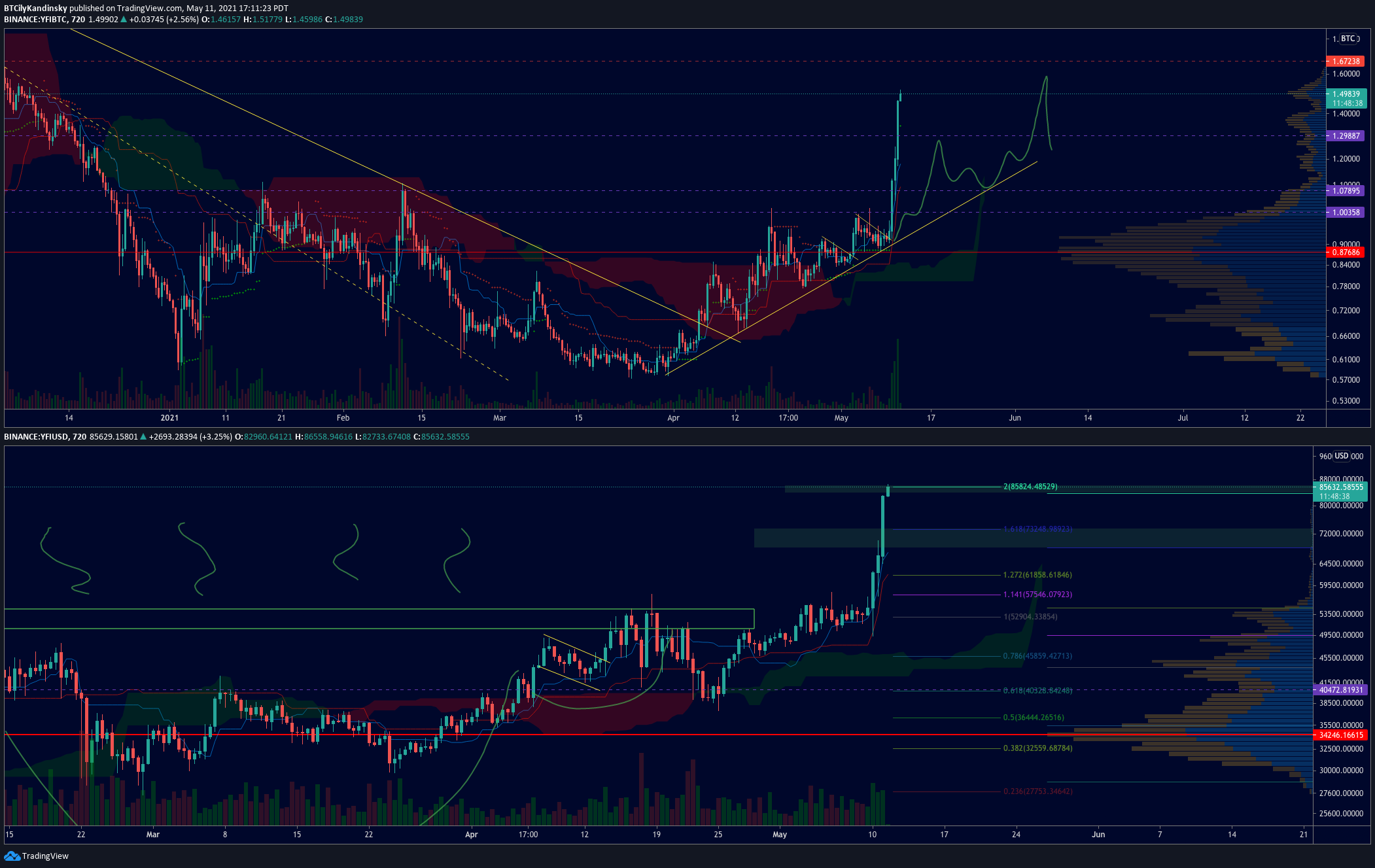Select the red 1.67238 price label

tap(1346, 61)
